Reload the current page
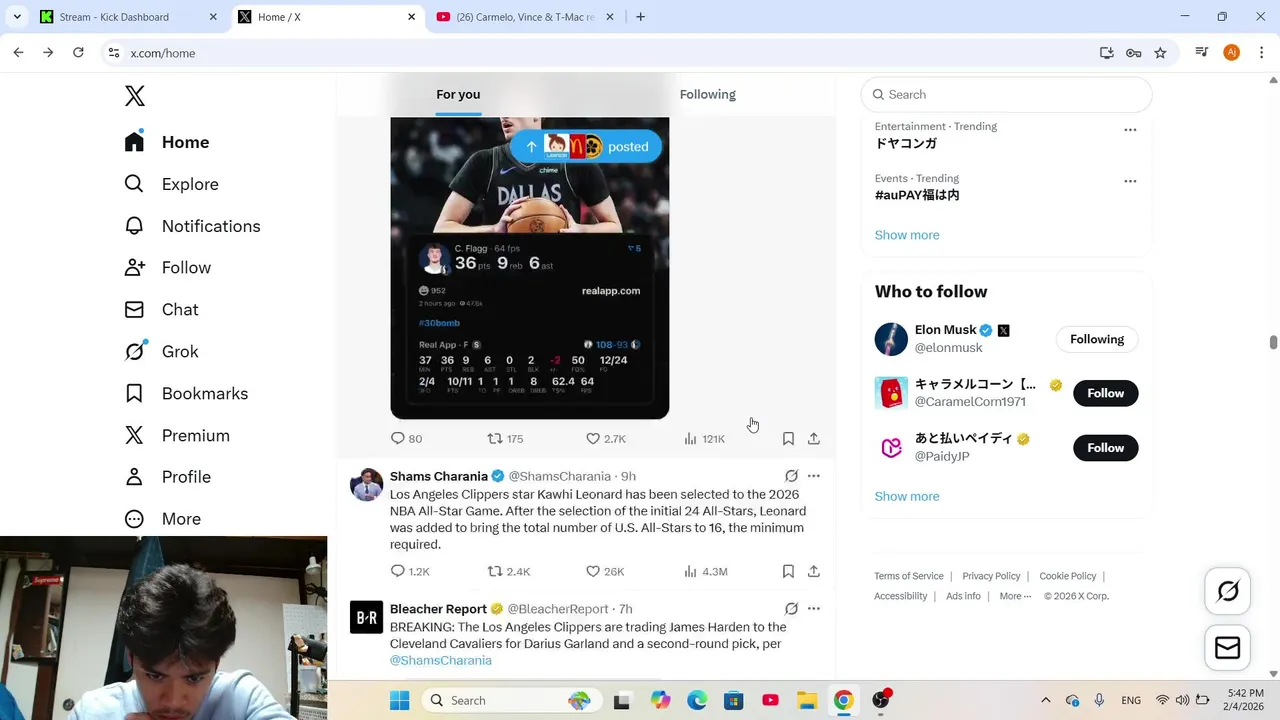The height and width of the screenshot is (720, 1280). point(78,53)
